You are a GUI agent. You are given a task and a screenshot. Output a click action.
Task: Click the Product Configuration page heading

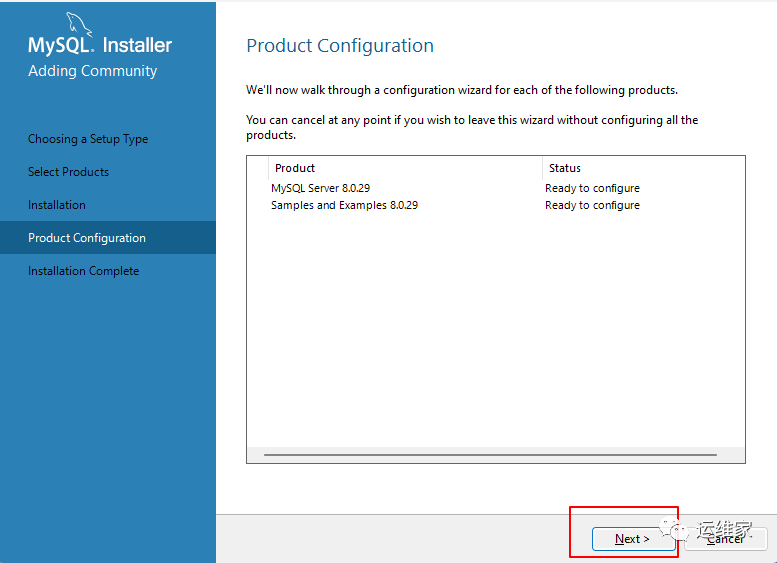point(340,46)
